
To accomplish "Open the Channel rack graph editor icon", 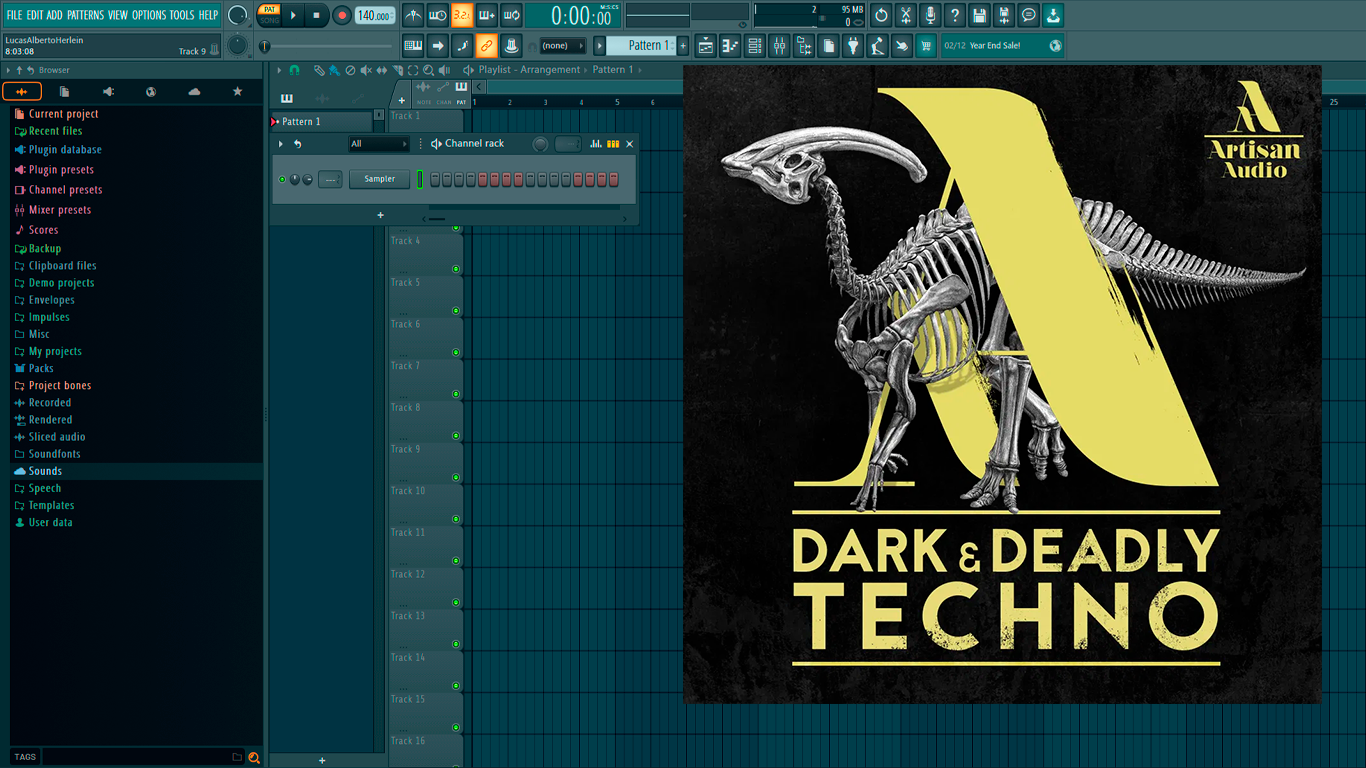I will [596, 144].
